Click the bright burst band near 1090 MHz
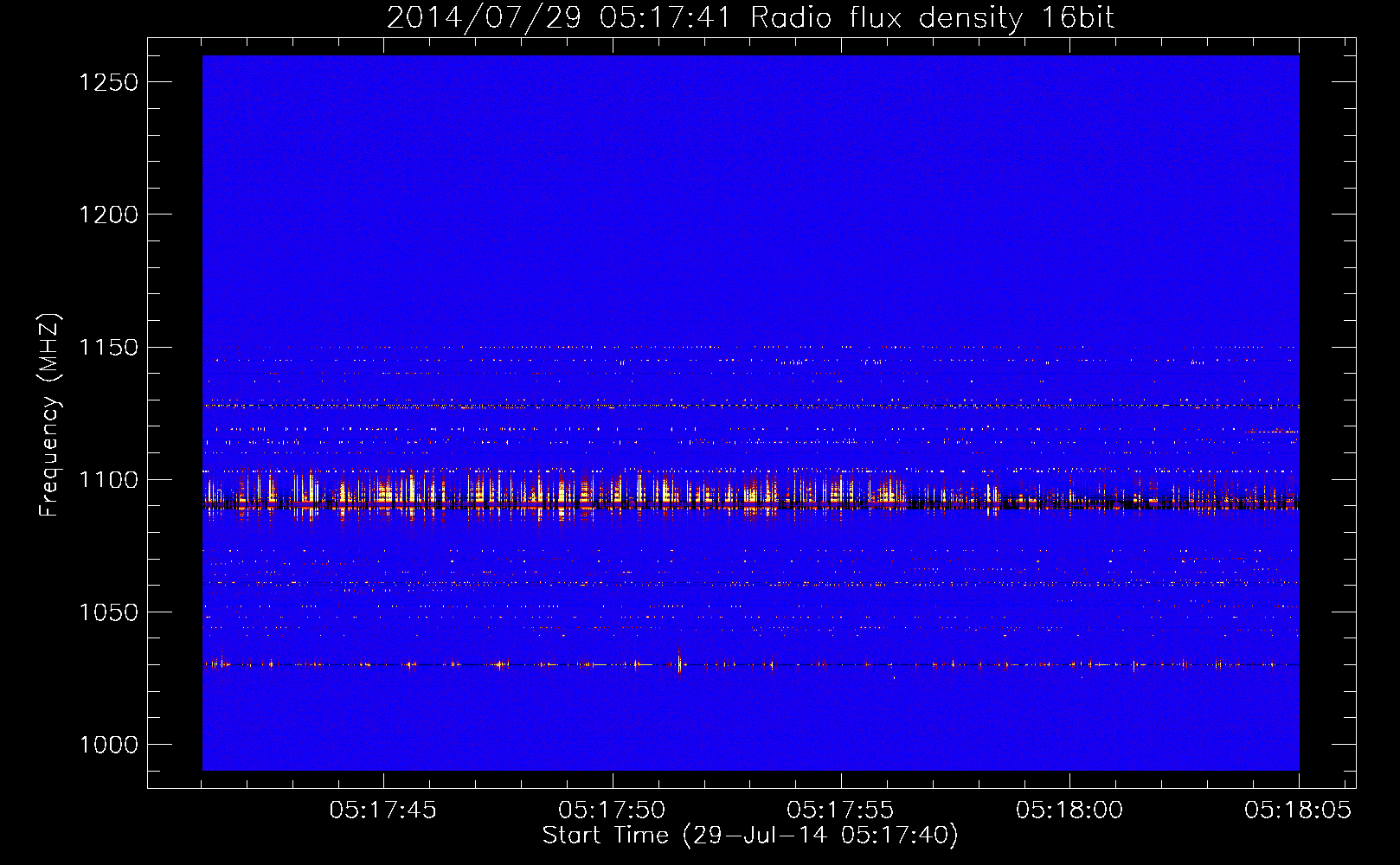Screen dimensions: 1400x865 (750, 496)
